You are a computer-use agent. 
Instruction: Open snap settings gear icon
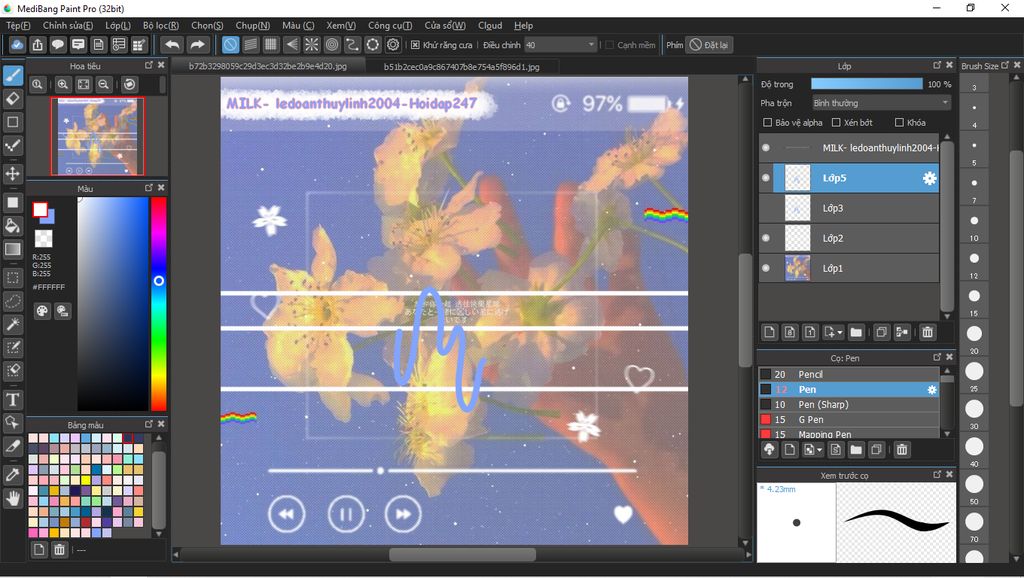tap(392, 44)
